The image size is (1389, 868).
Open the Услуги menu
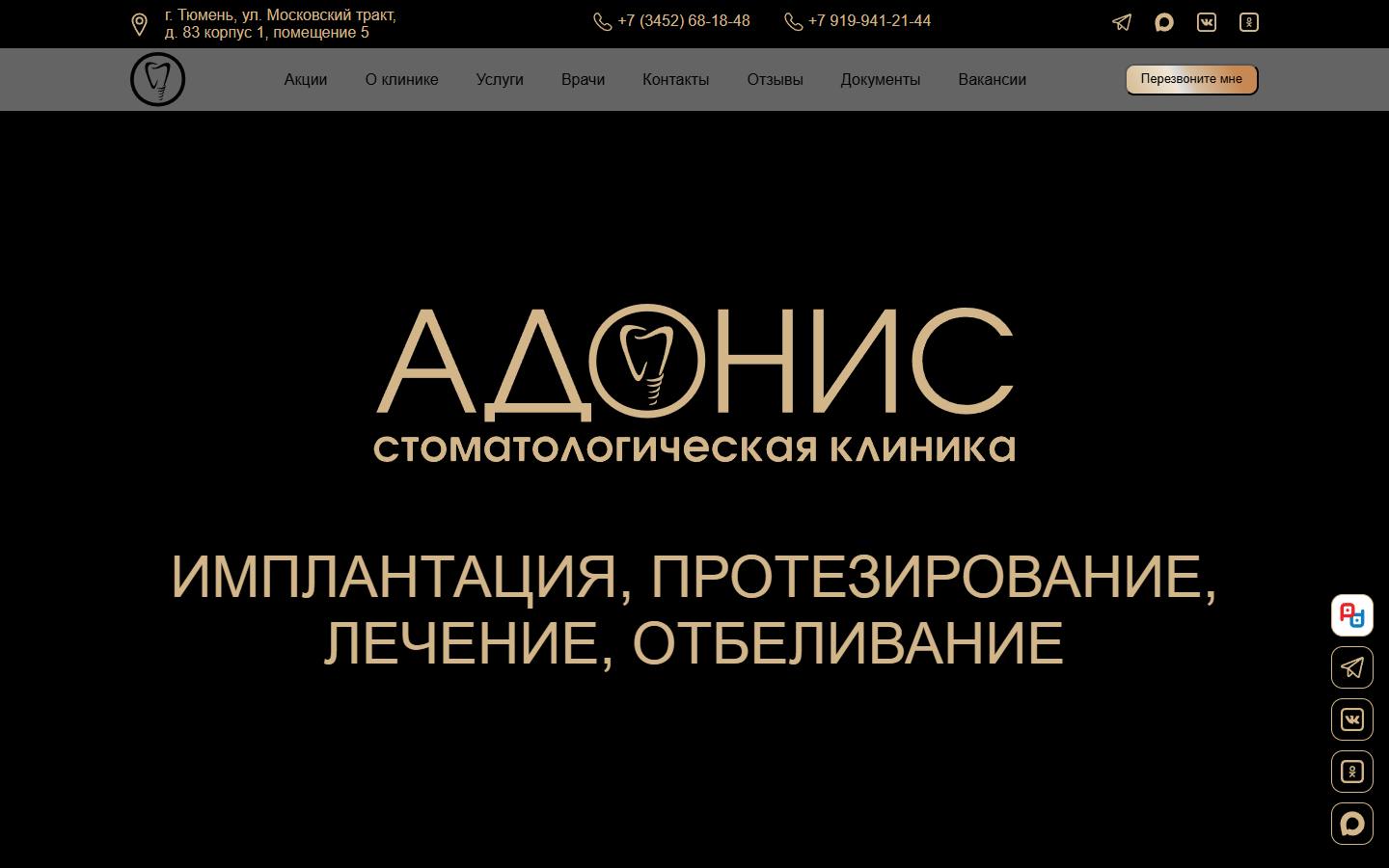point(500,80)
